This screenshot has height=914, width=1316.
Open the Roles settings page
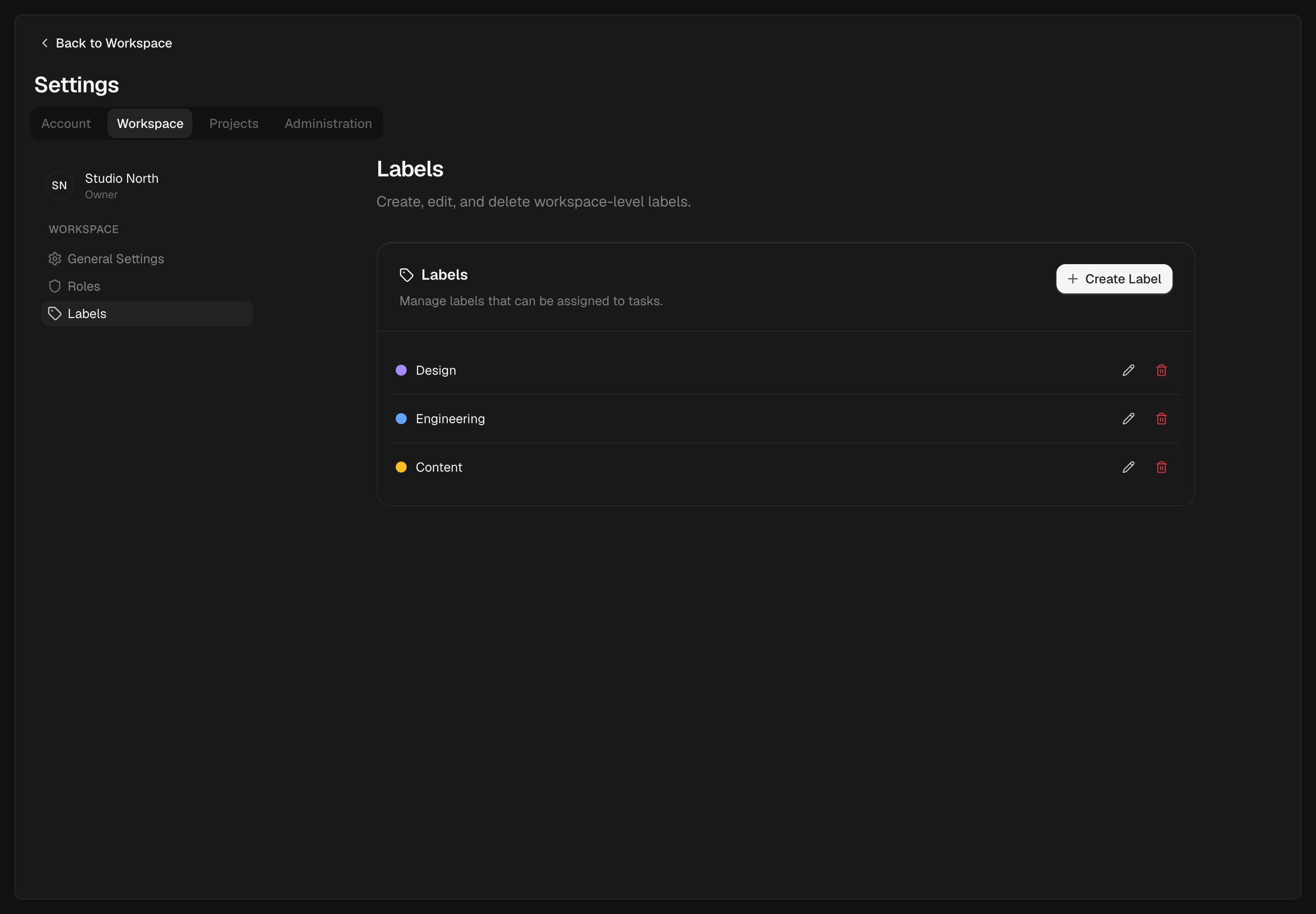[x=147, y=287]
